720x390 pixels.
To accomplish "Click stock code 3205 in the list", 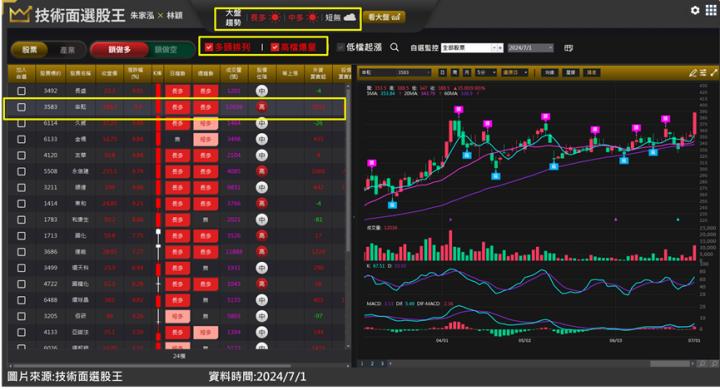I will pos(51,316).
